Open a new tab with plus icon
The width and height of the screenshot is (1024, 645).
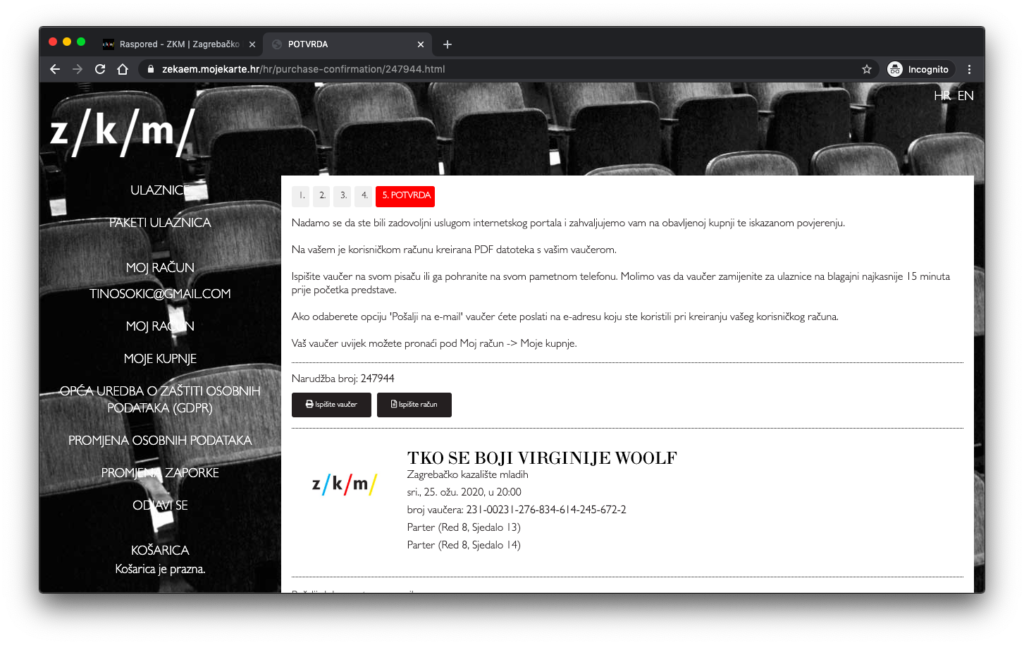pyautogui.click(x=447, y=44)
